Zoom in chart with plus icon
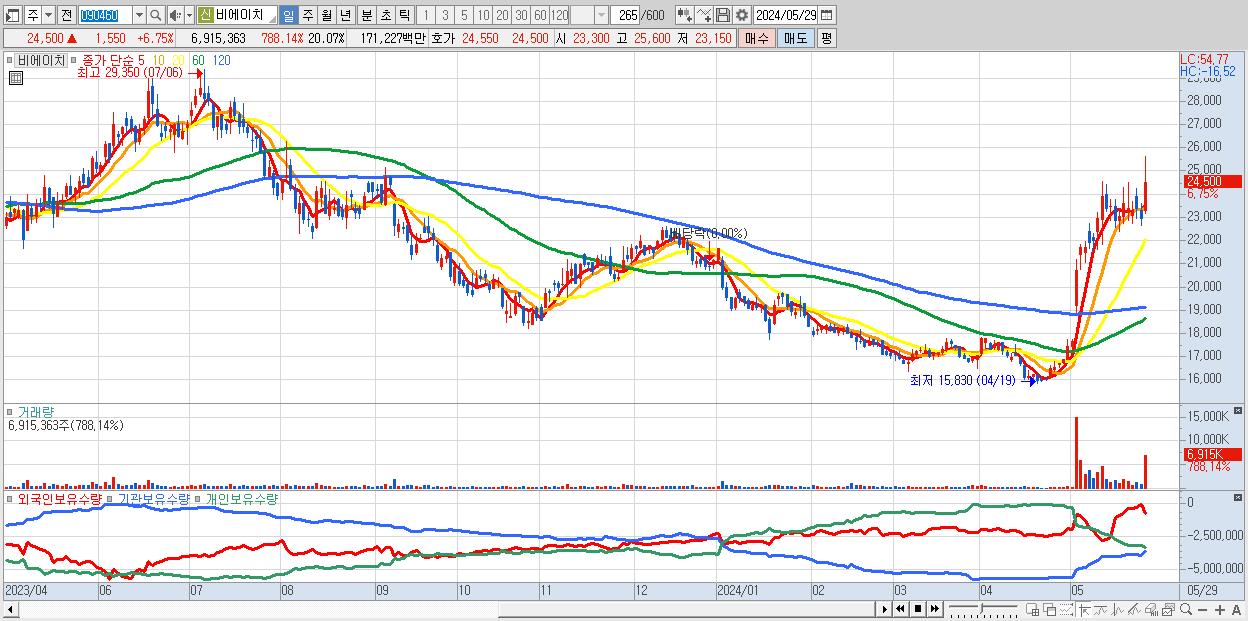 tap(1219, 610)
